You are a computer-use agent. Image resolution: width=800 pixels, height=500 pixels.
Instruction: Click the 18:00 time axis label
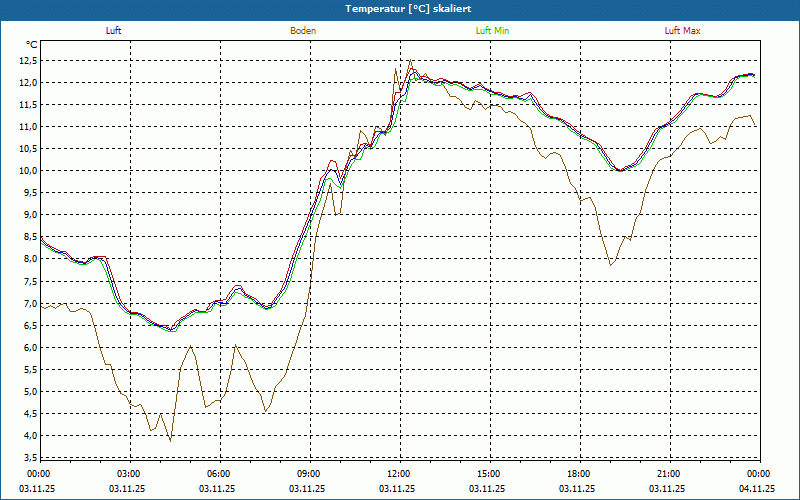click(579, 474)
